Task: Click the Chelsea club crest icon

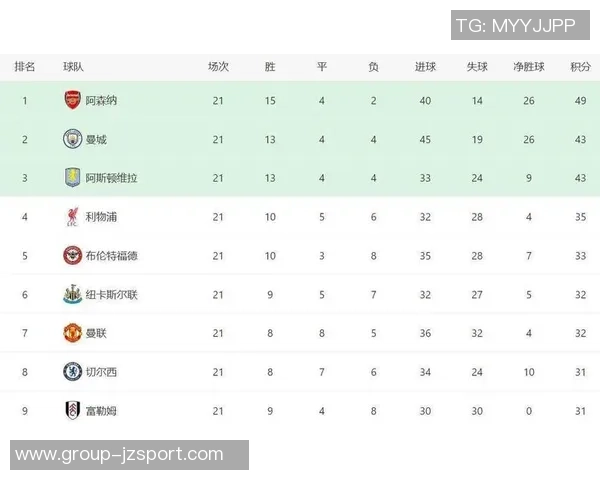Action: point(72,372)
